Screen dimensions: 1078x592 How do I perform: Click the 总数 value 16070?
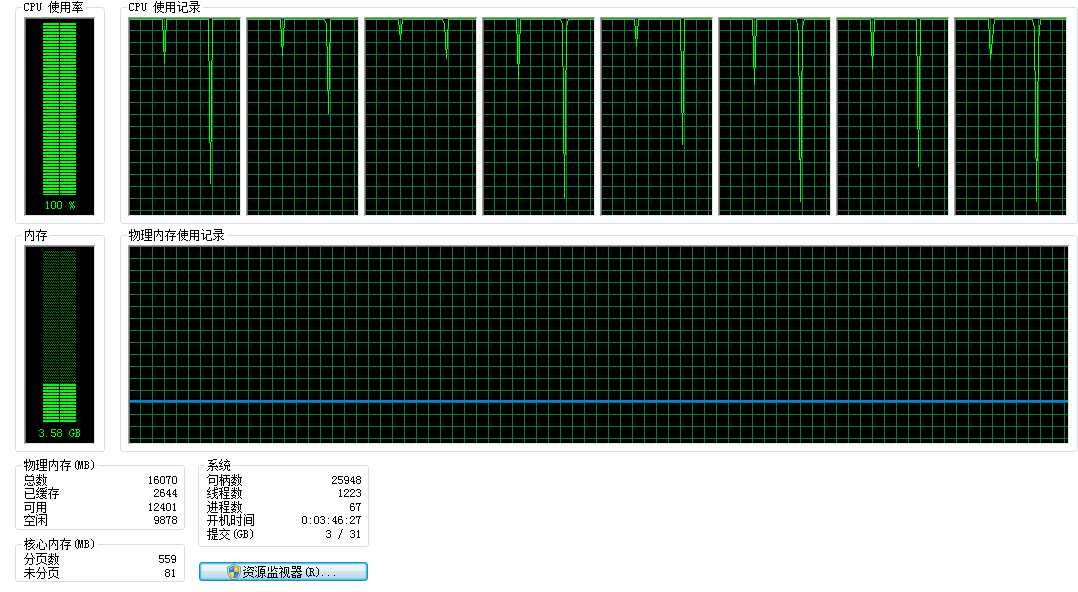click(x=162, y=481)
